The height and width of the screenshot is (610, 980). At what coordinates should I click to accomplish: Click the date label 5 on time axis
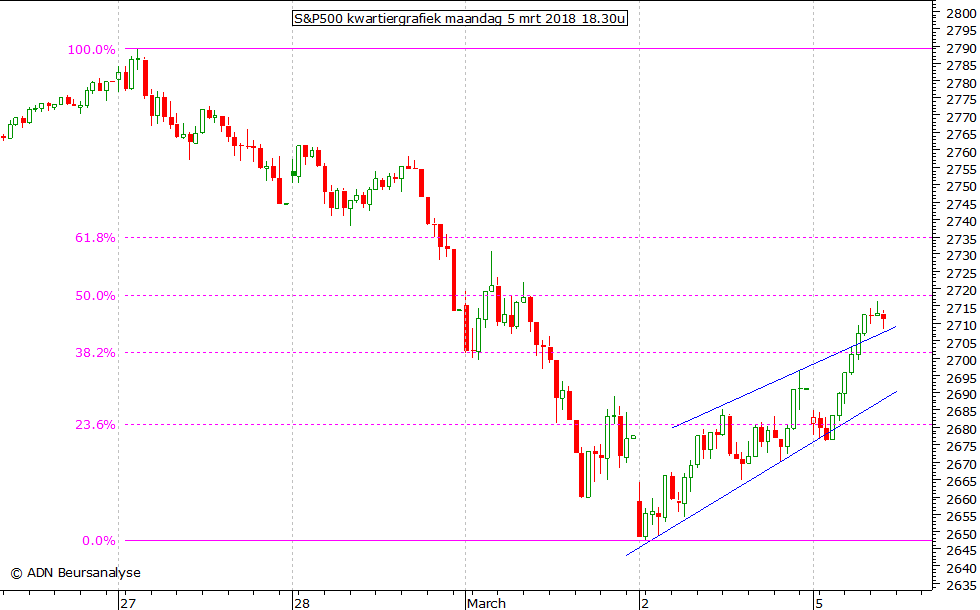pyautogui.click(x=819, y=603)
